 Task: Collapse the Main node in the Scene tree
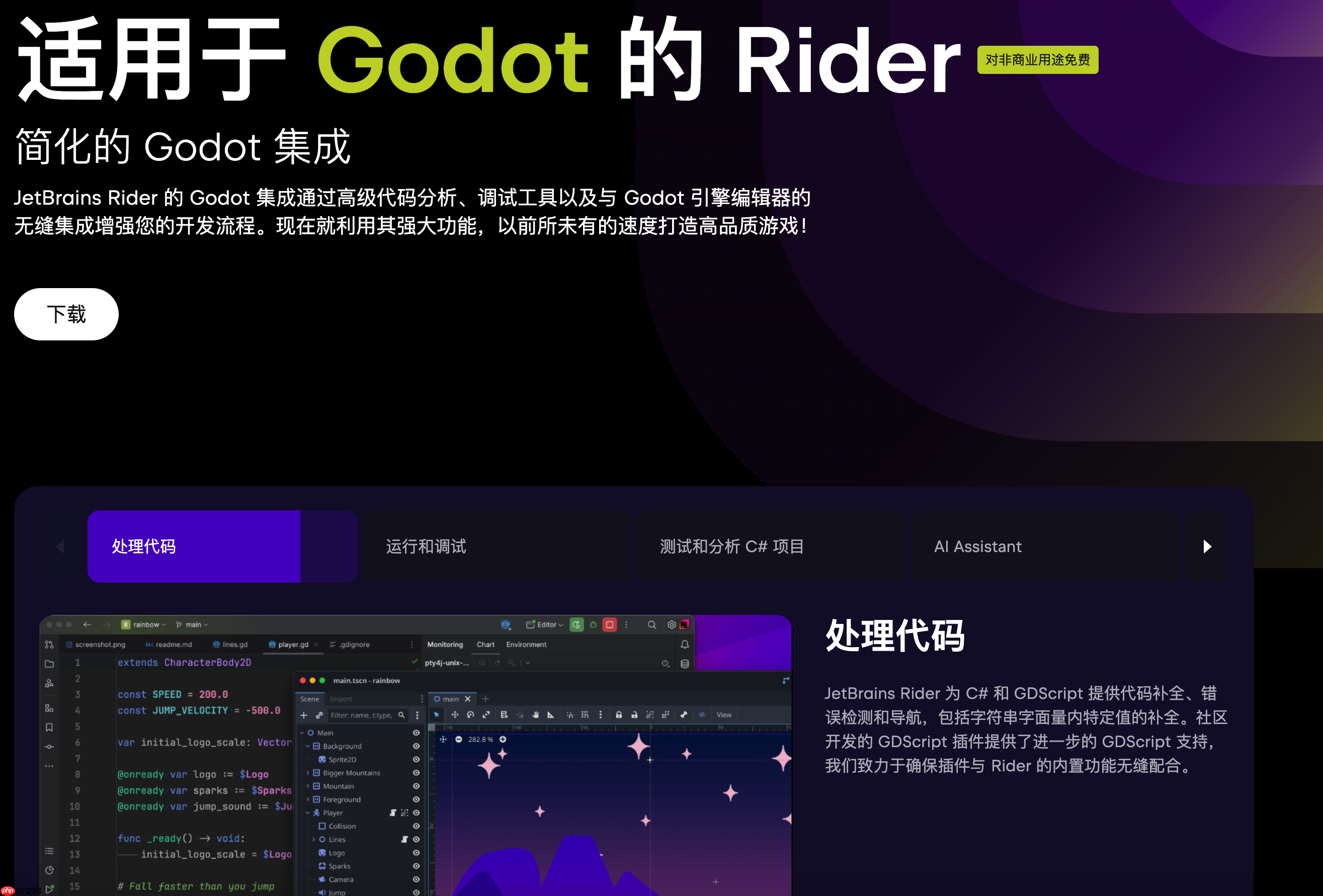click(302, 733)
